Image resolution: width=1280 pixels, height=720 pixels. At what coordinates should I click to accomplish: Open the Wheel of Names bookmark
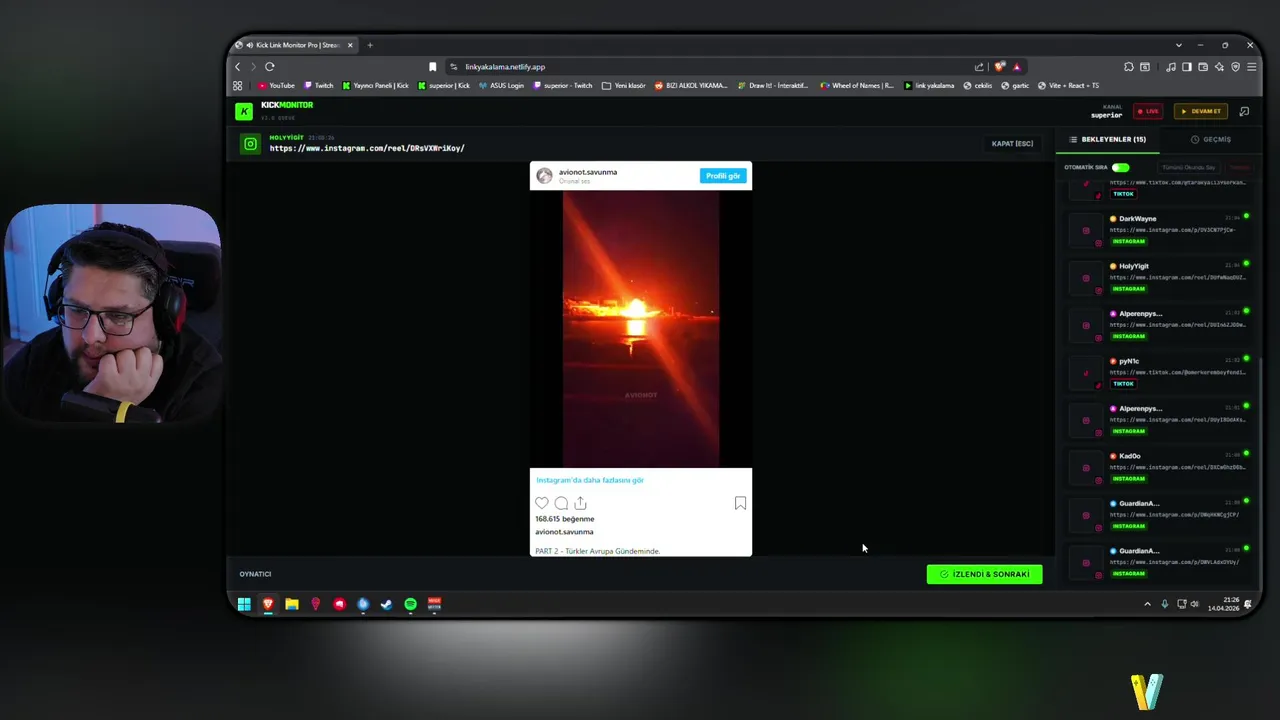click(857, 85)
